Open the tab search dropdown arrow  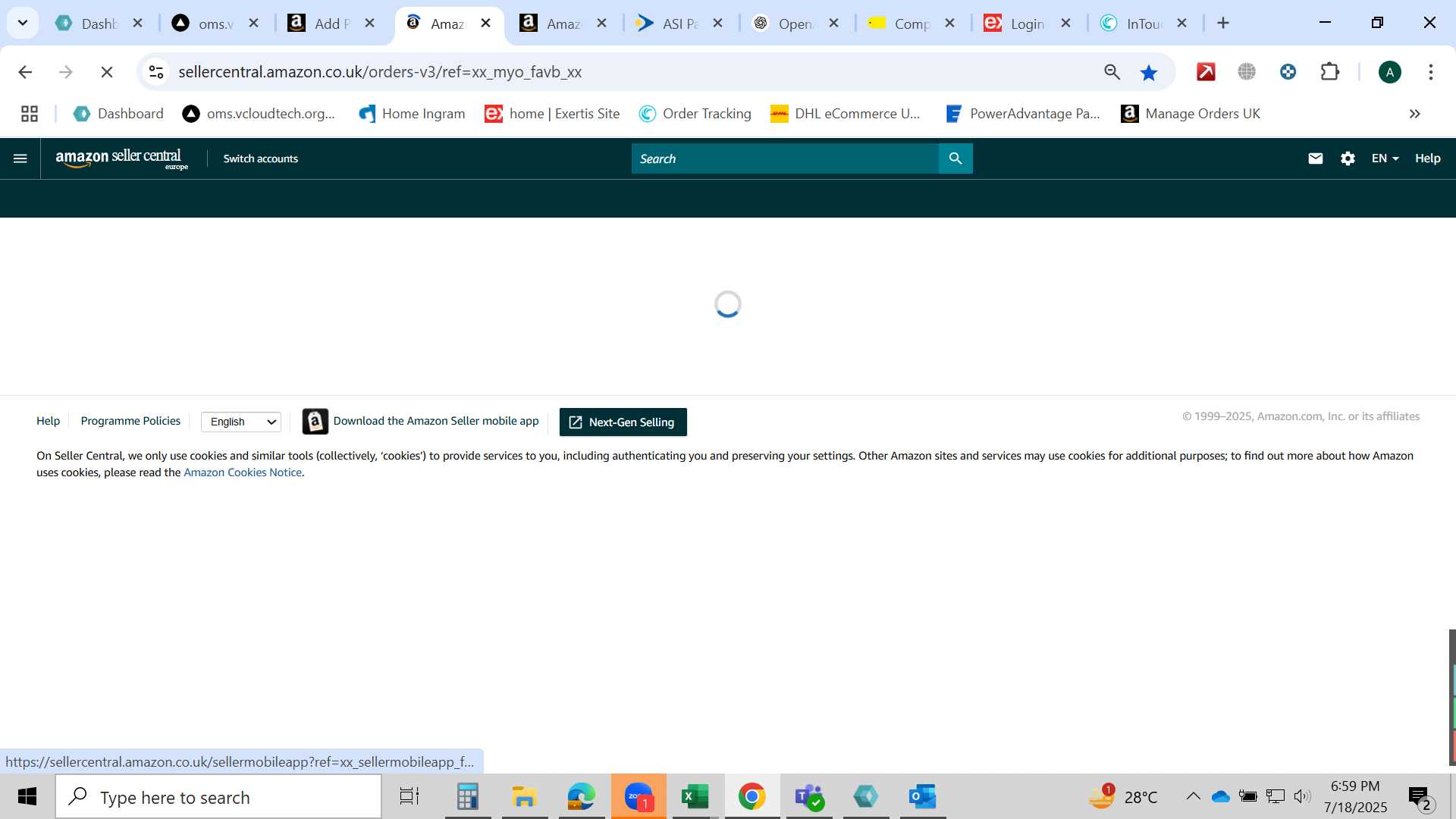[x=23, y=23]
